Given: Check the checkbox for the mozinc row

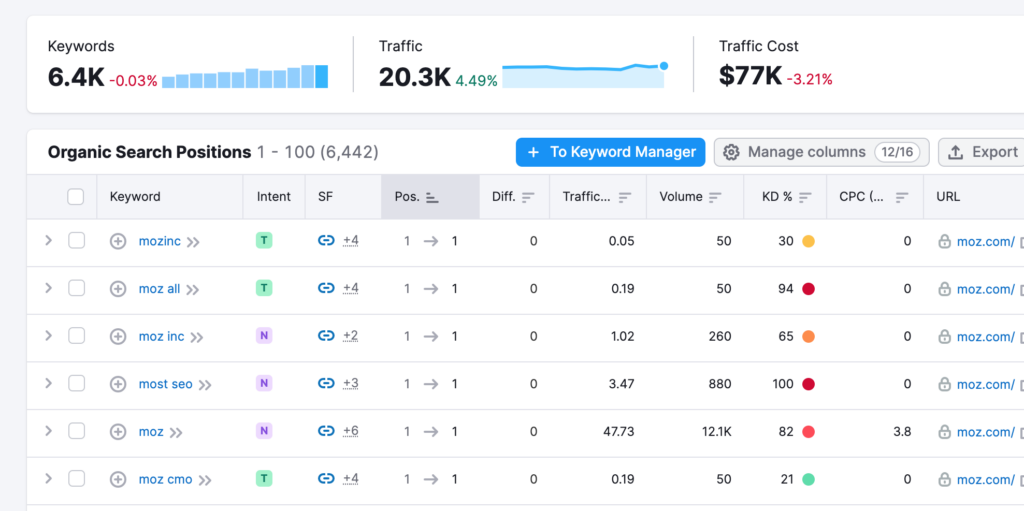Looking at the screenshot, I should tap(76, 241).
